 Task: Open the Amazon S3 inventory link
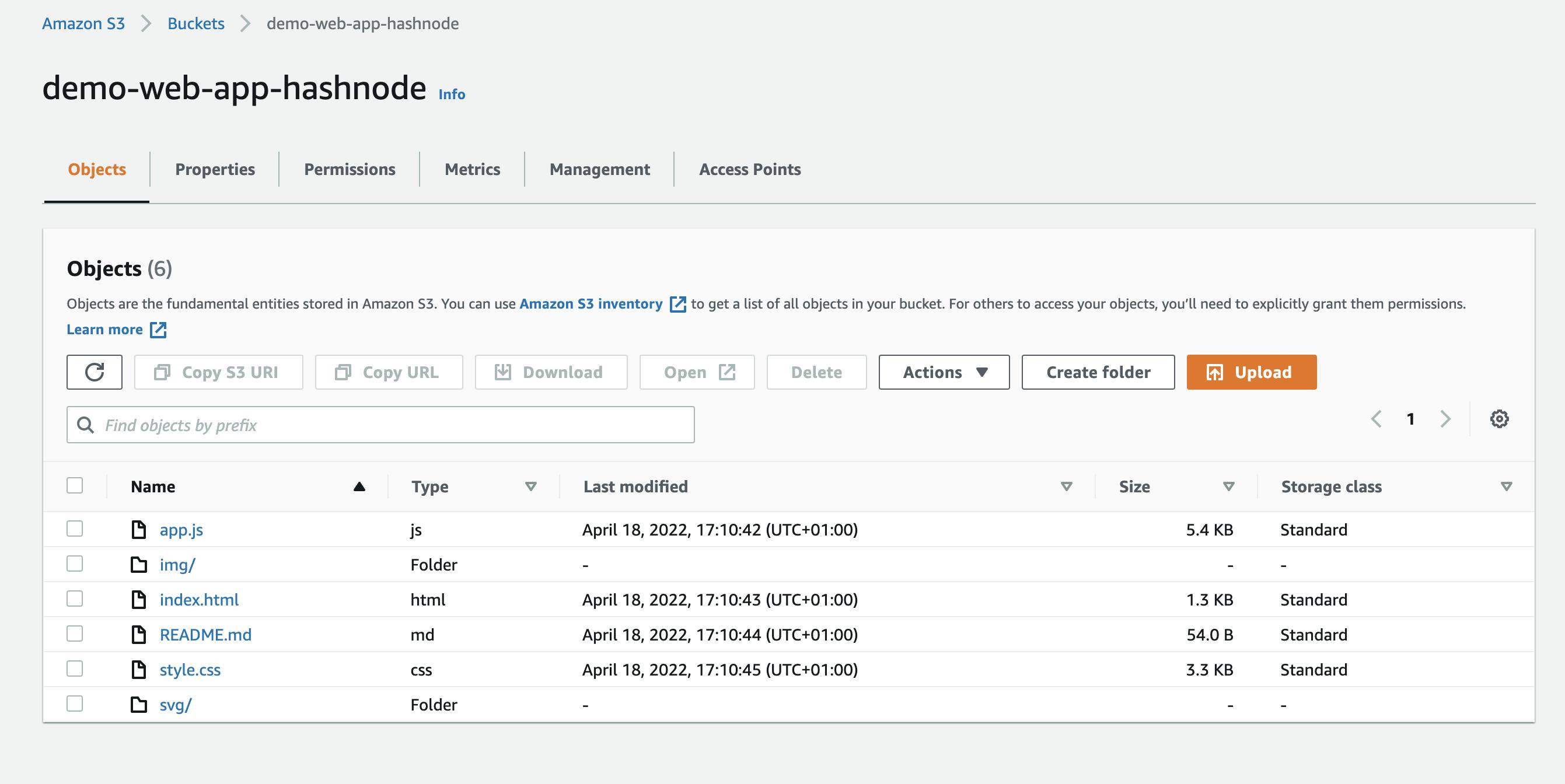click(x=591, y=304)
